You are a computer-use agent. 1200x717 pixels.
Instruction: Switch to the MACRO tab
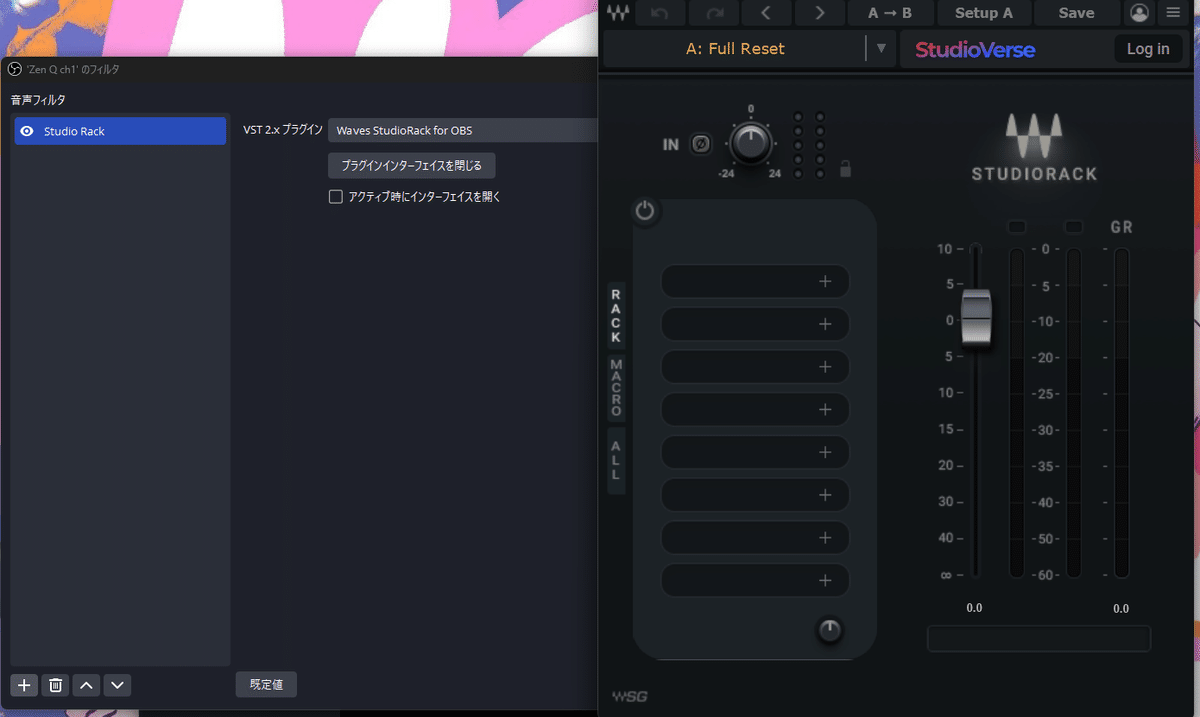click(x=616, y=387)
